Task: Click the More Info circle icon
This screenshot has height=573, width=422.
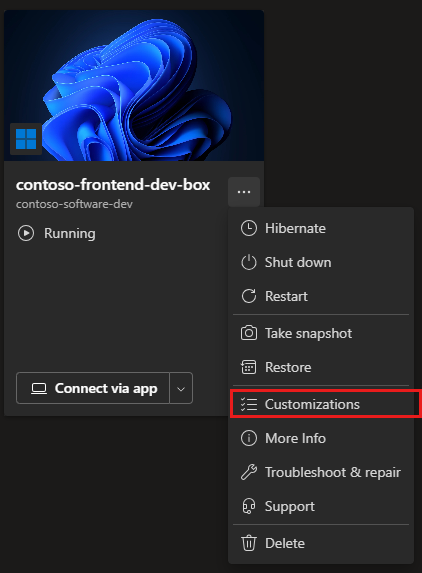Action: [x=248, y=438]
